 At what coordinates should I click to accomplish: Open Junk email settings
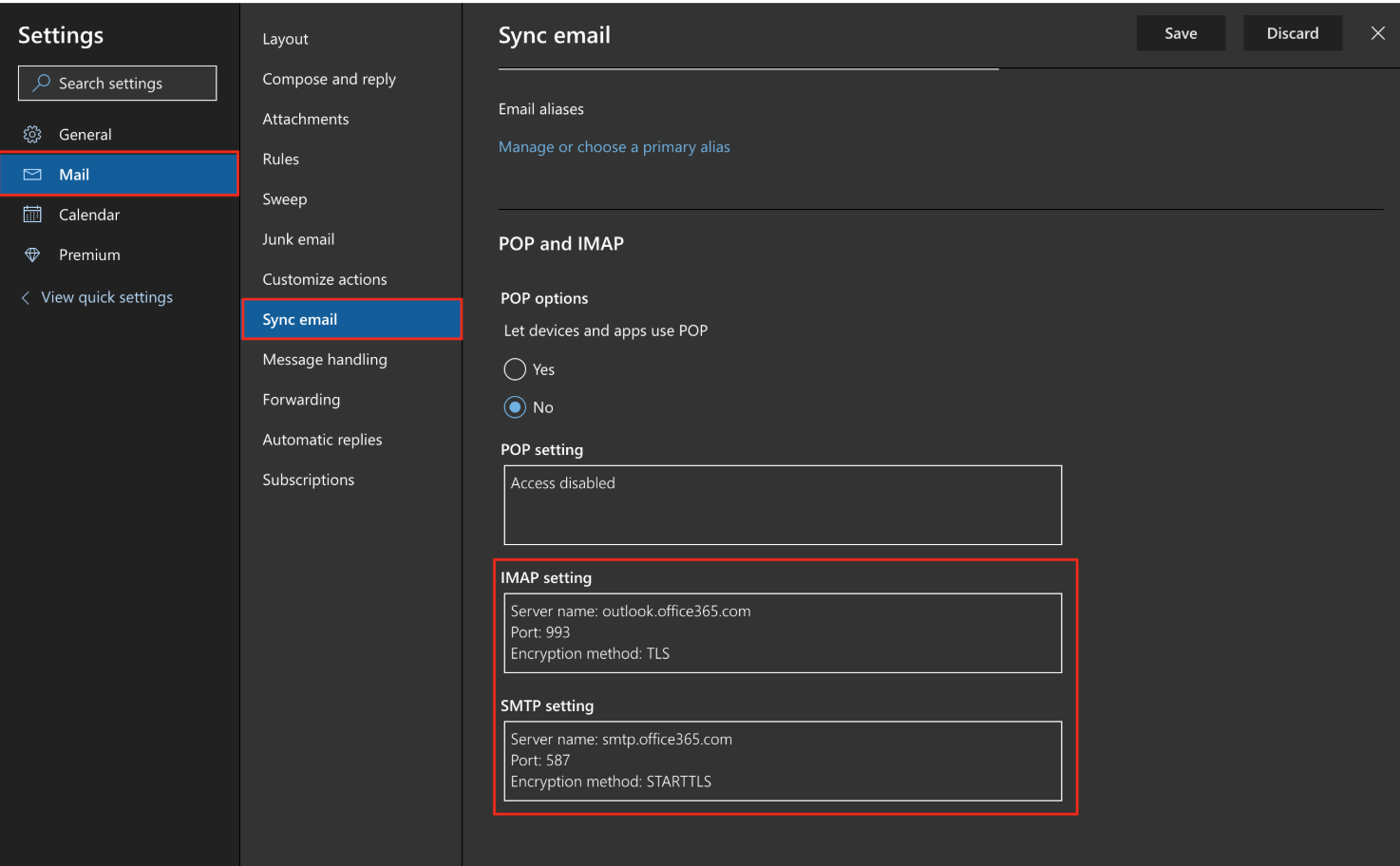coord(298,239)
